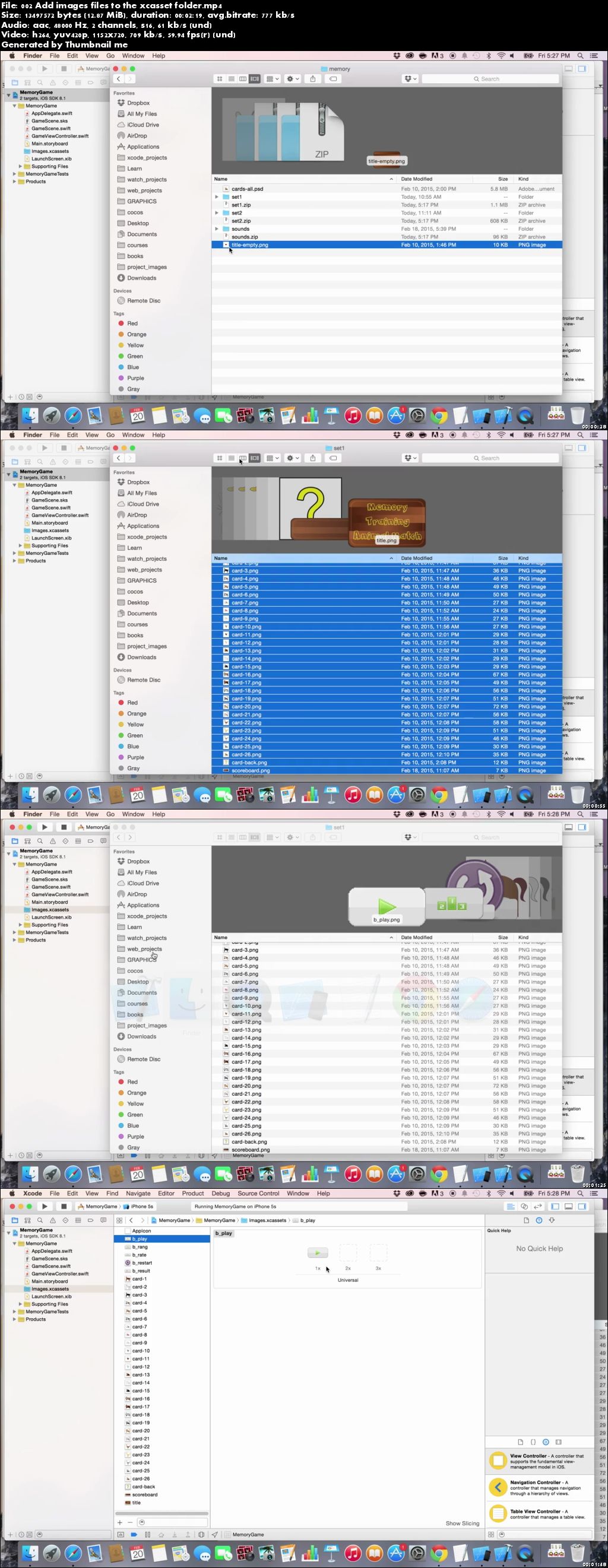The image size is (608, 1568).
Task: Select Blue tag in the memory Finder sidebar
Action: (133, 367)
